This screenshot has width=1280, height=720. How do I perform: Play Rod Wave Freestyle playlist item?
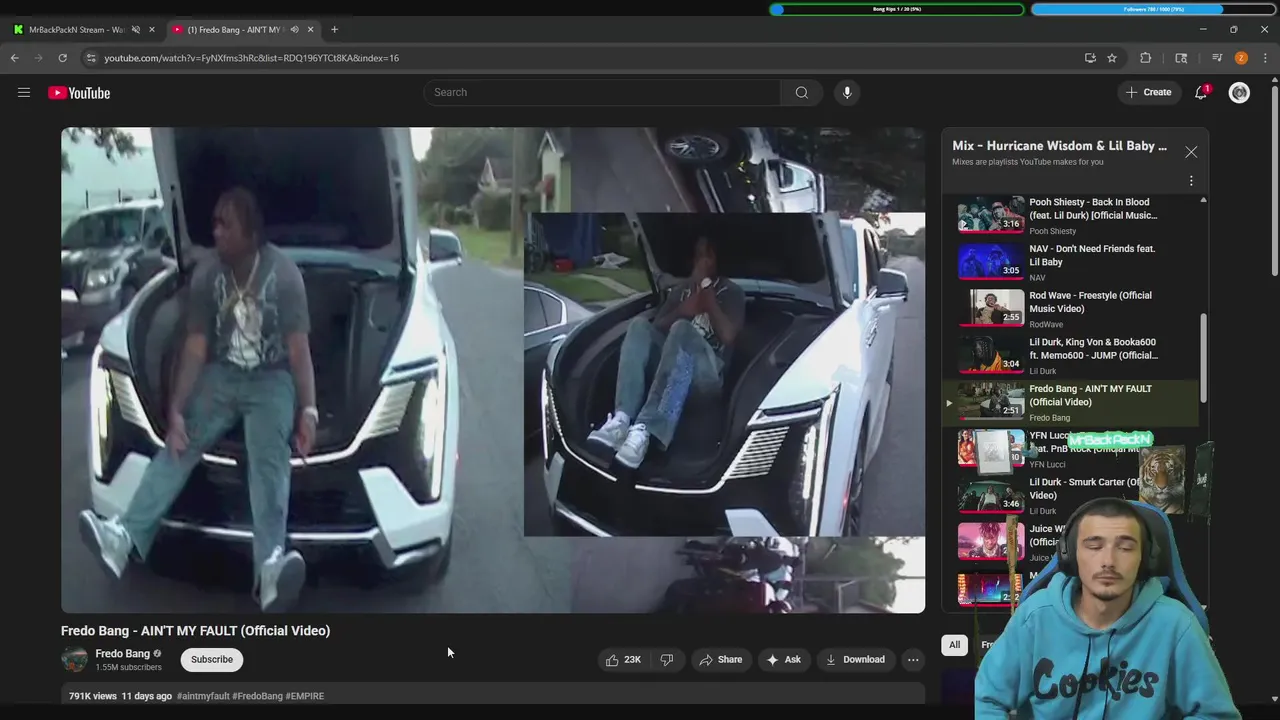[1072, 309]
